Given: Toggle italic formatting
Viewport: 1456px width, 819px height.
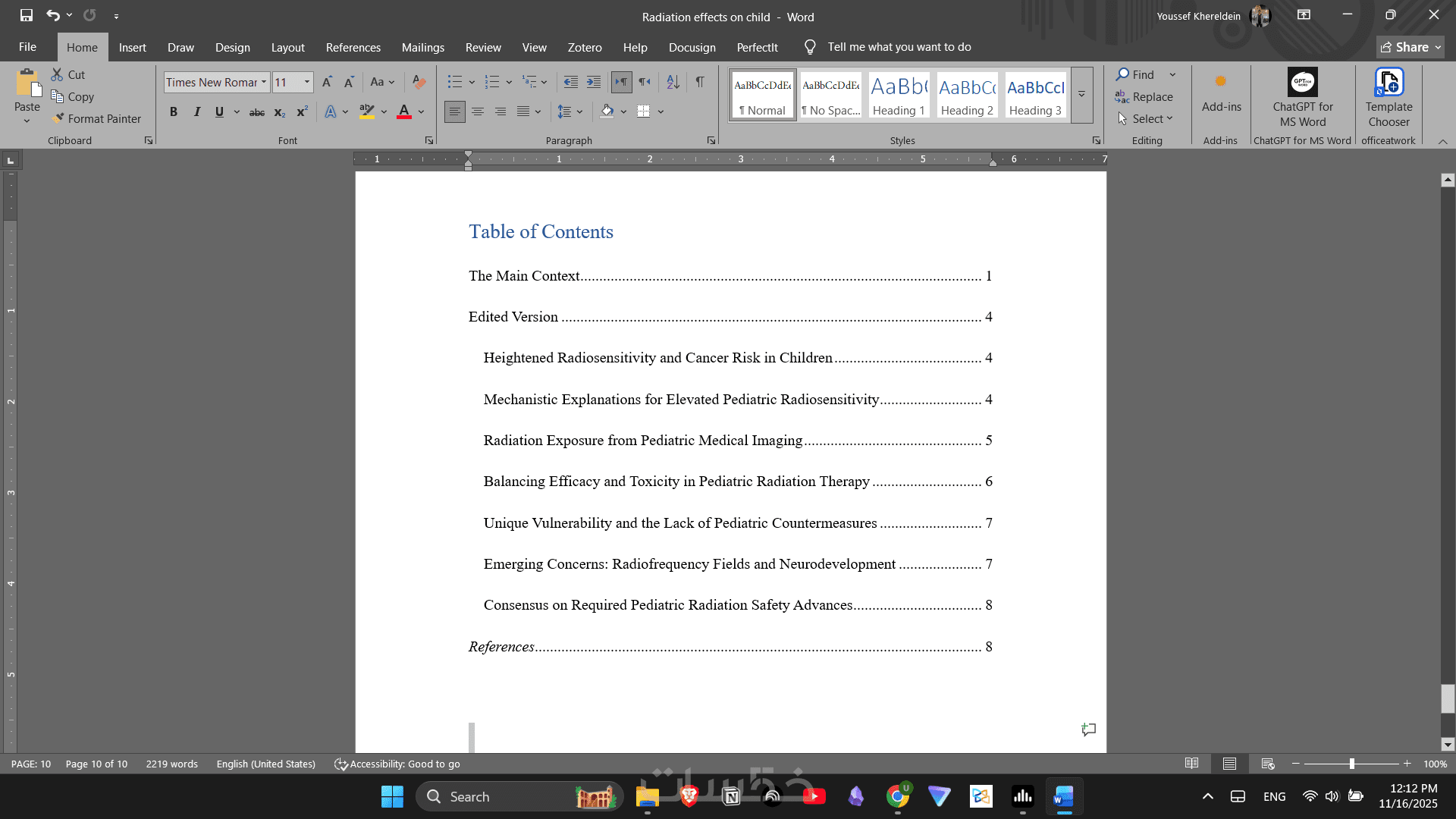Looking at the screenshot, I should pos(196,111).
